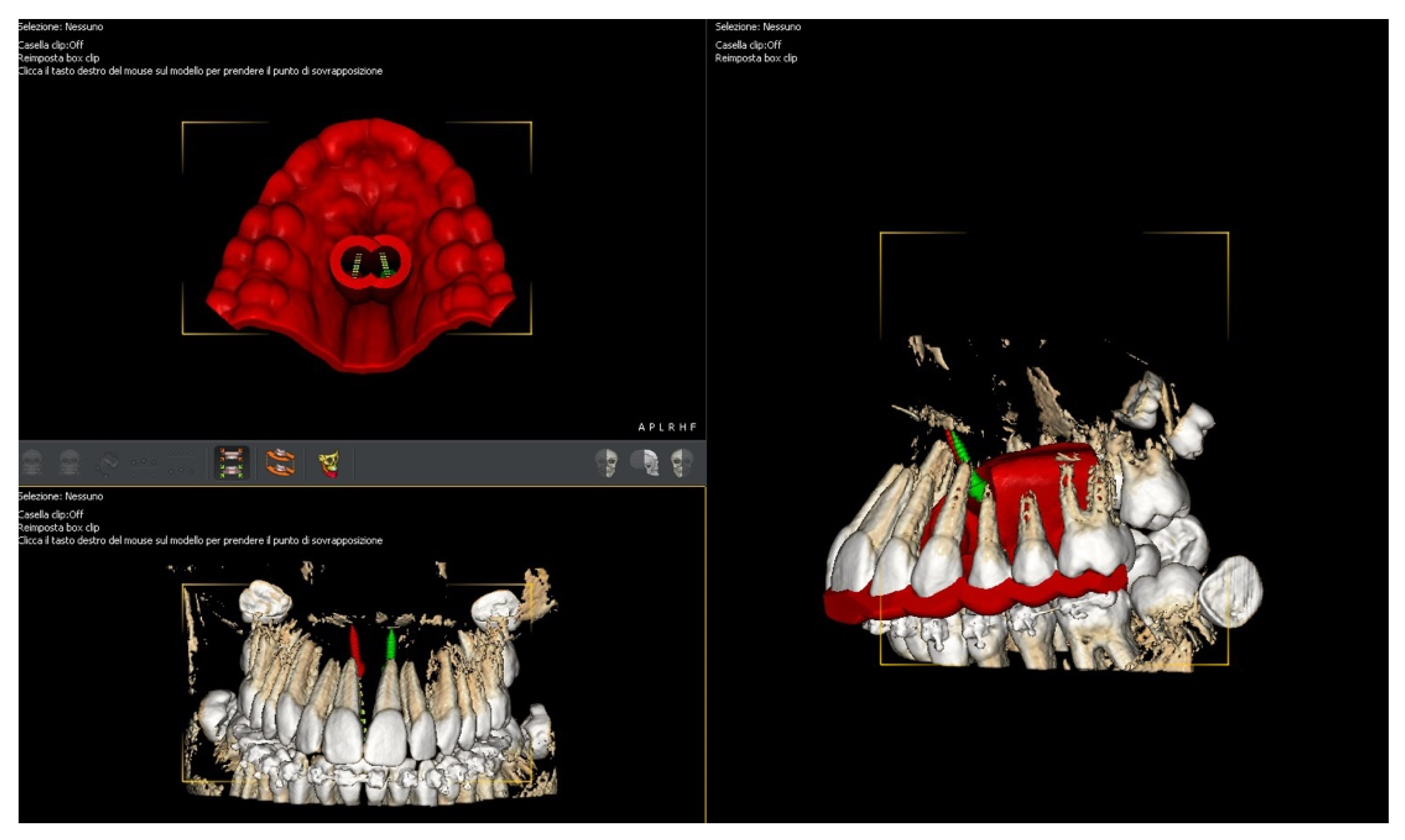Screen dimensions: 1405x840
Task: Switch to the right half-skull view icon
Action: 606,463
